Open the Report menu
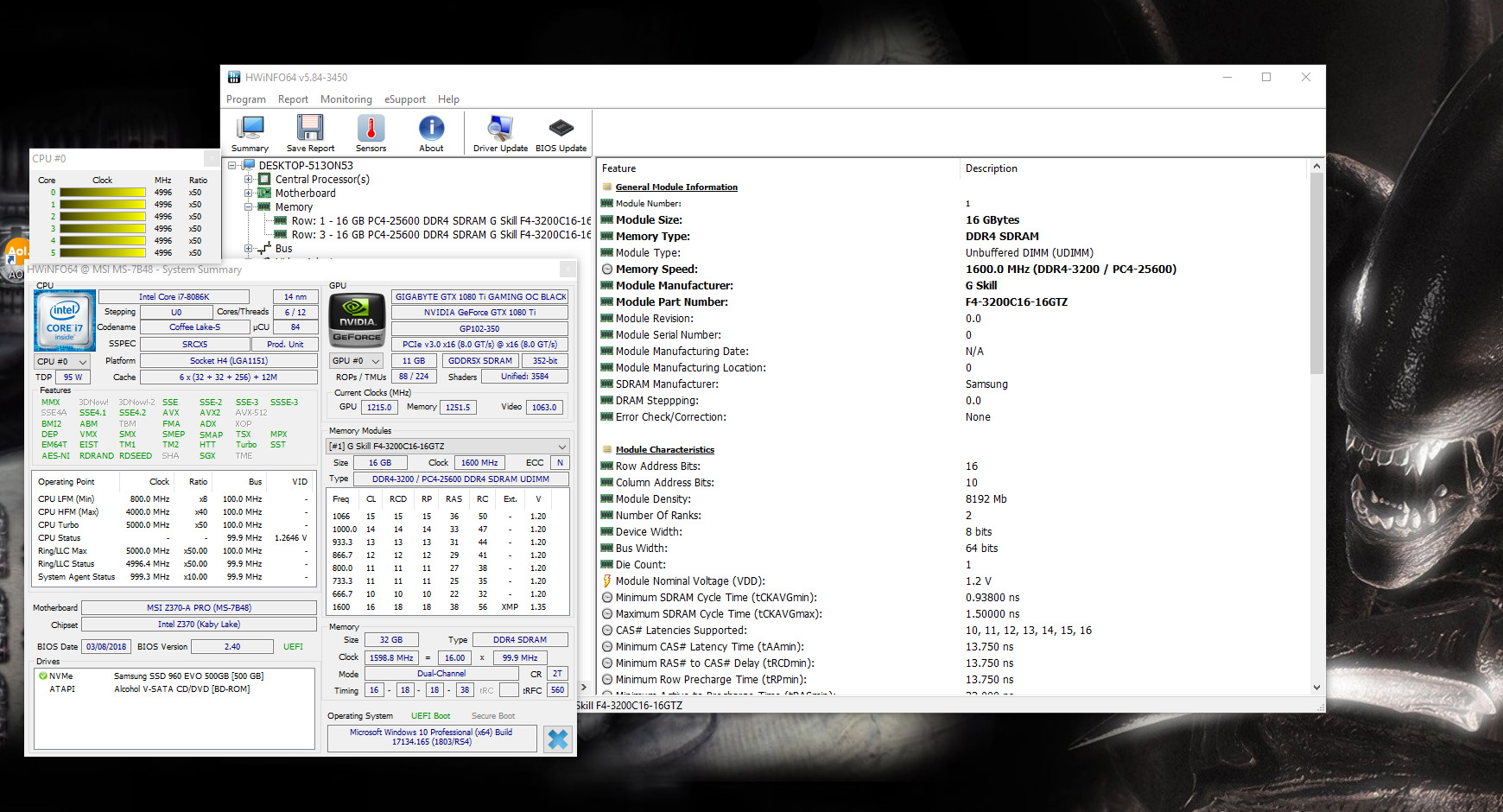This screenshot has height=812, width=1503. click(293, 99)
